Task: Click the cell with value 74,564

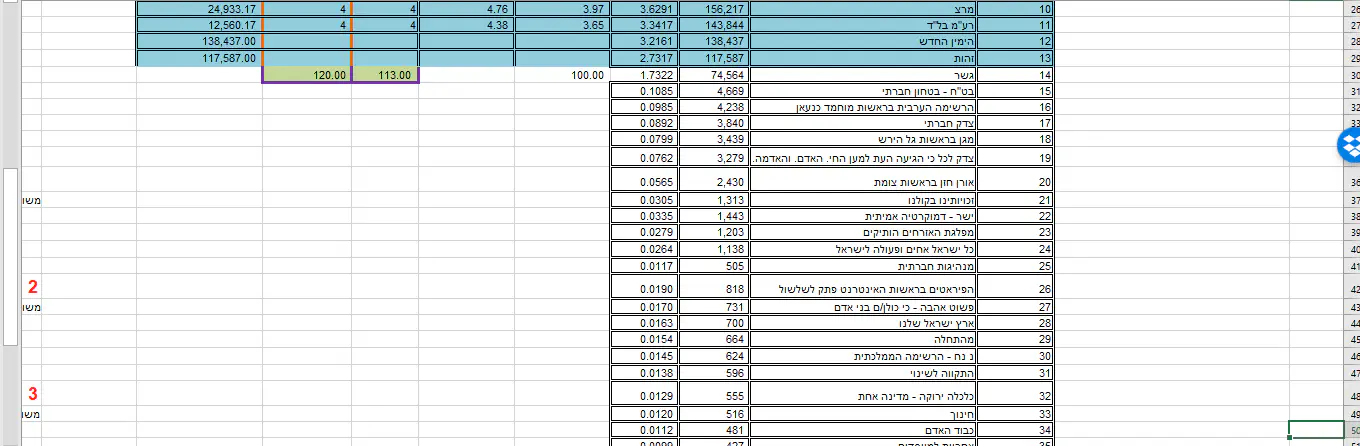Action: 713,75
